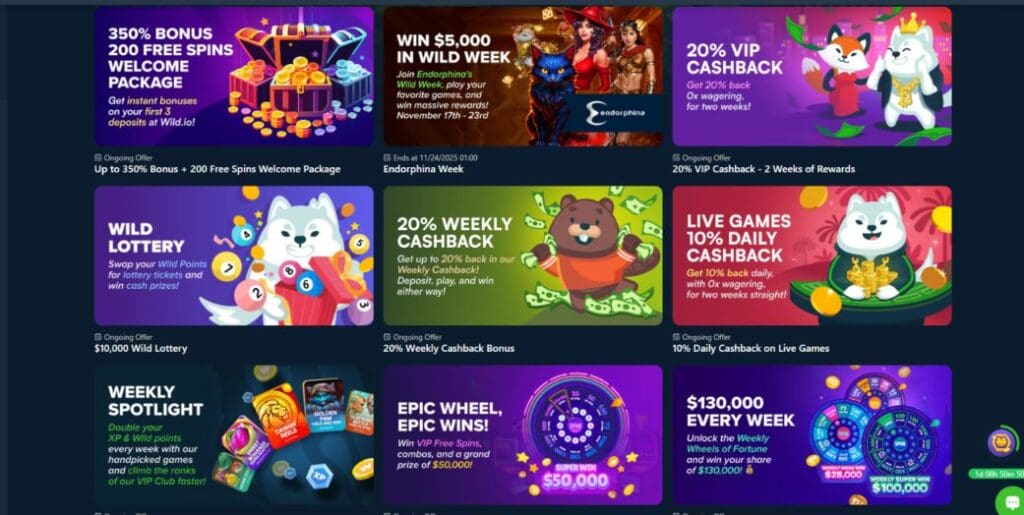This screenshot has width=1024, height=515.
Task: Open the live chat bubble icon
Action: point(1010,501)
